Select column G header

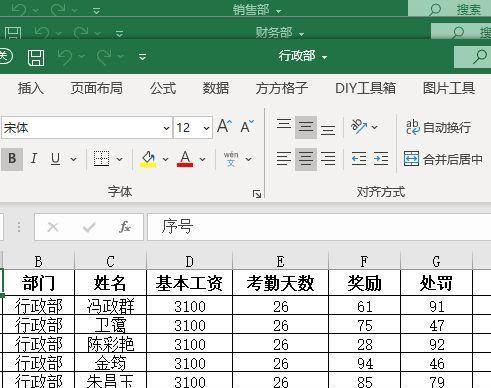pyautogui.click(x=436, y=262)
